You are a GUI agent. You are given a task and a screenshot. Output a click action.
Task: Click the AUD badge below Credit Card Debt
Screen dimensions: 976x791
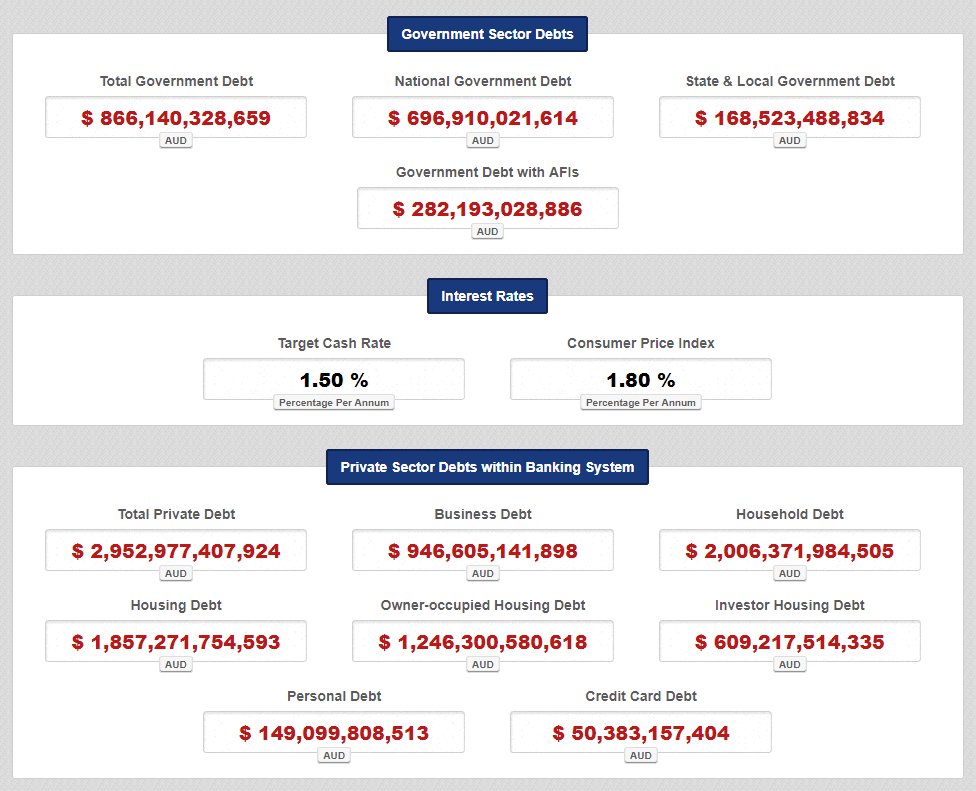[641, 756]
